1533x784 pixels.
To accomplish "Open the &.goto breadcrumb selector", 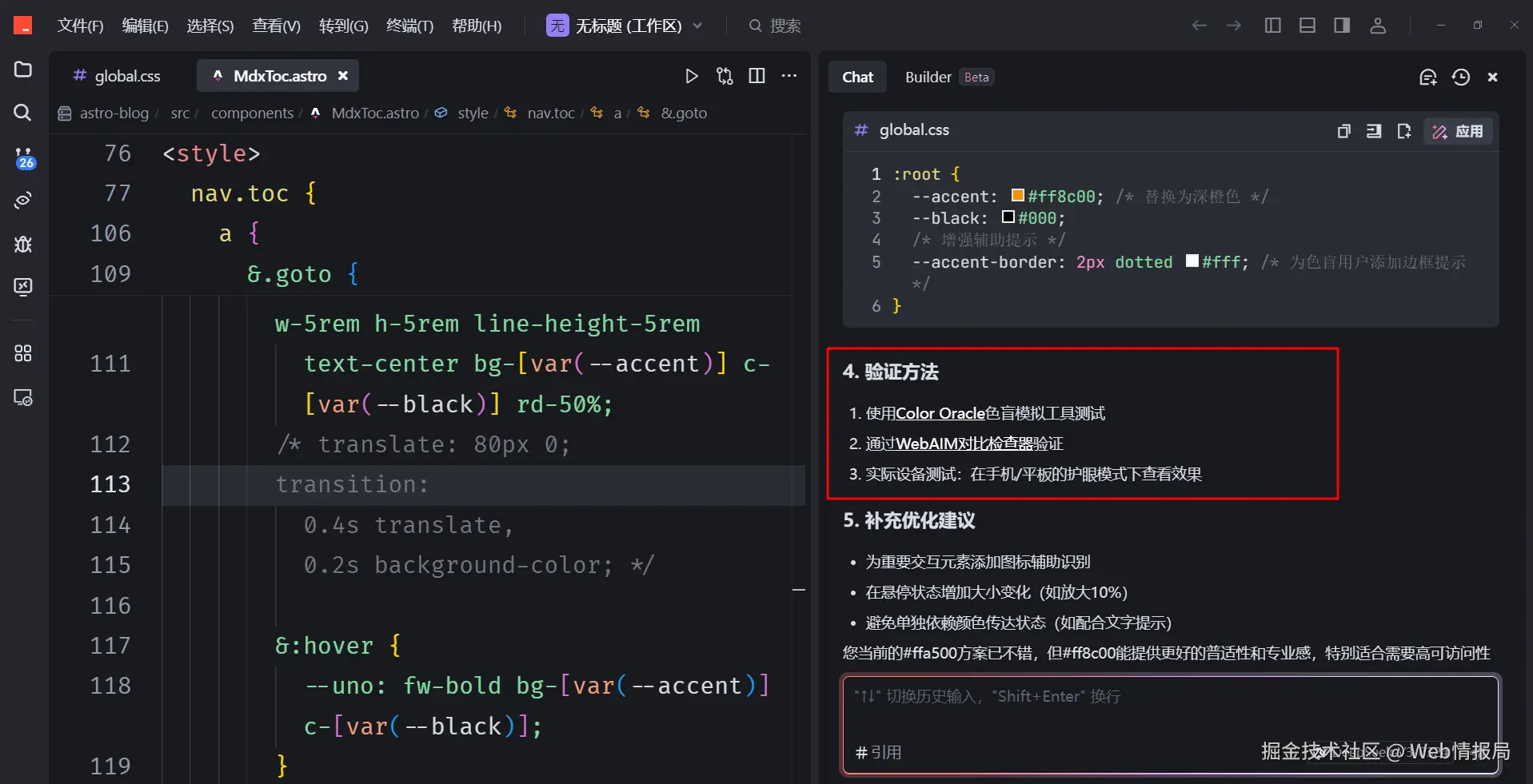I will pos(684,113).
